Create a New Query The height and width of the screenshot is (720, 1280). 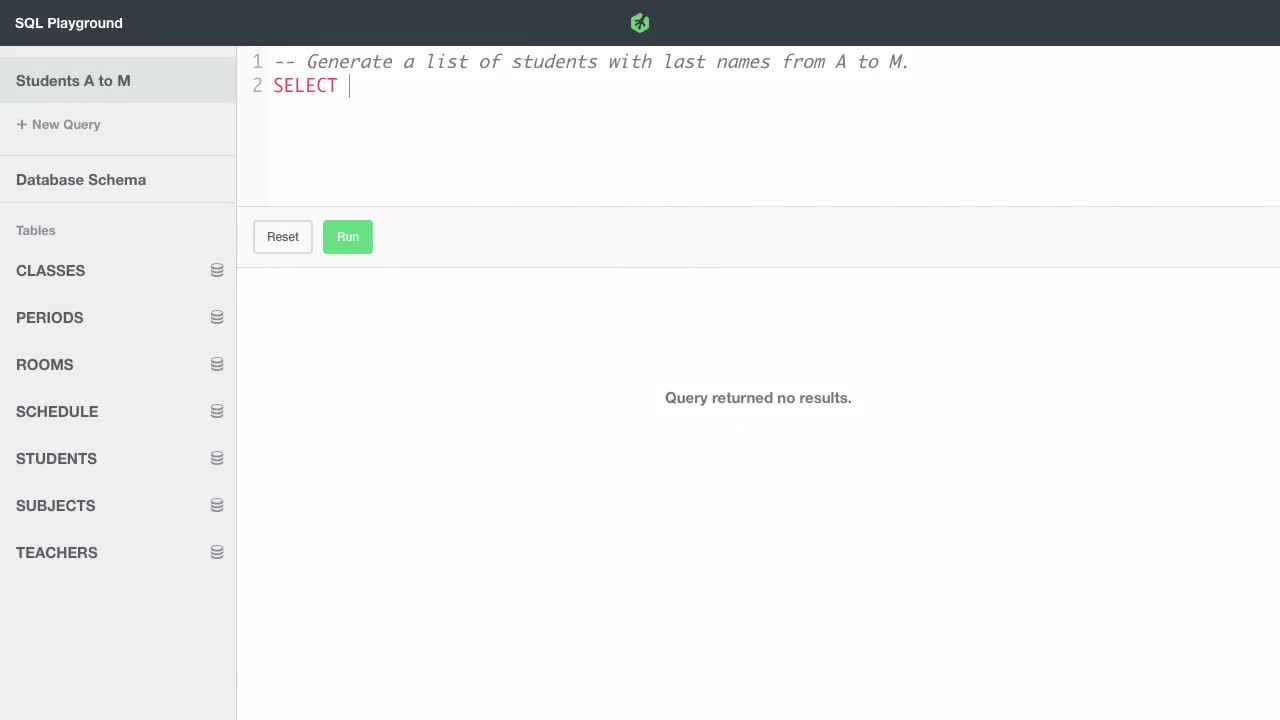[58, 124]
